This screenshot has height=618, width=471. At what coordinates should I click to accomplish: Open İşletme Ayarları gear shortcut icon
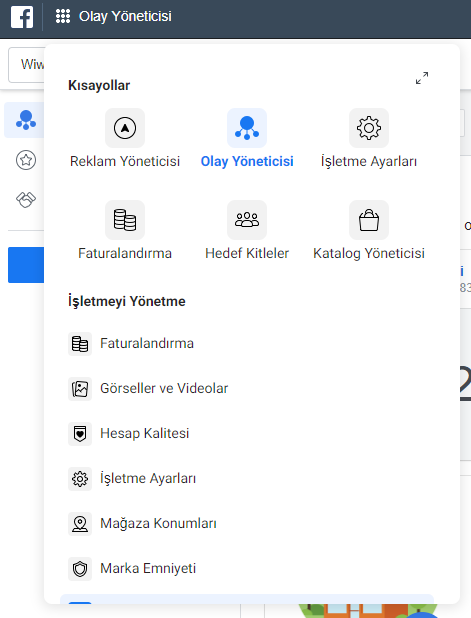pyautogui.click(x=369, y=128)
